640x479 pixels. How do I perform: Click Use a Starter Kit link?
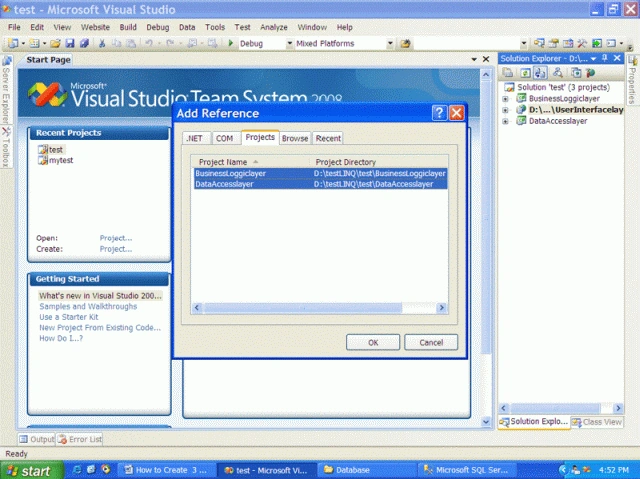click(69, 317)
